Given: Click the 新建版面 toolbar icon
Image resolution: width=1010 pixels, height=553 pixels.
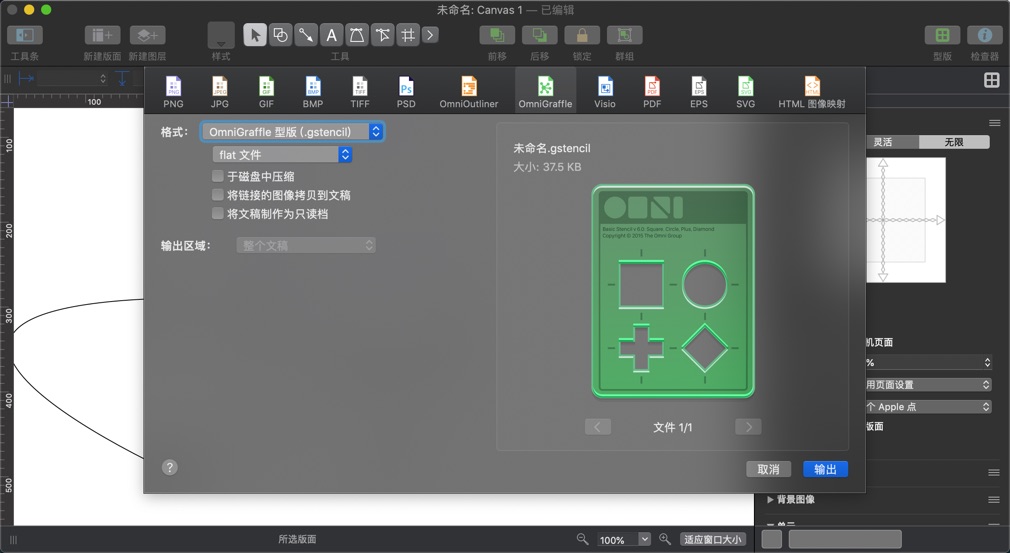Looking at the screenshot, I should (102, 35).
